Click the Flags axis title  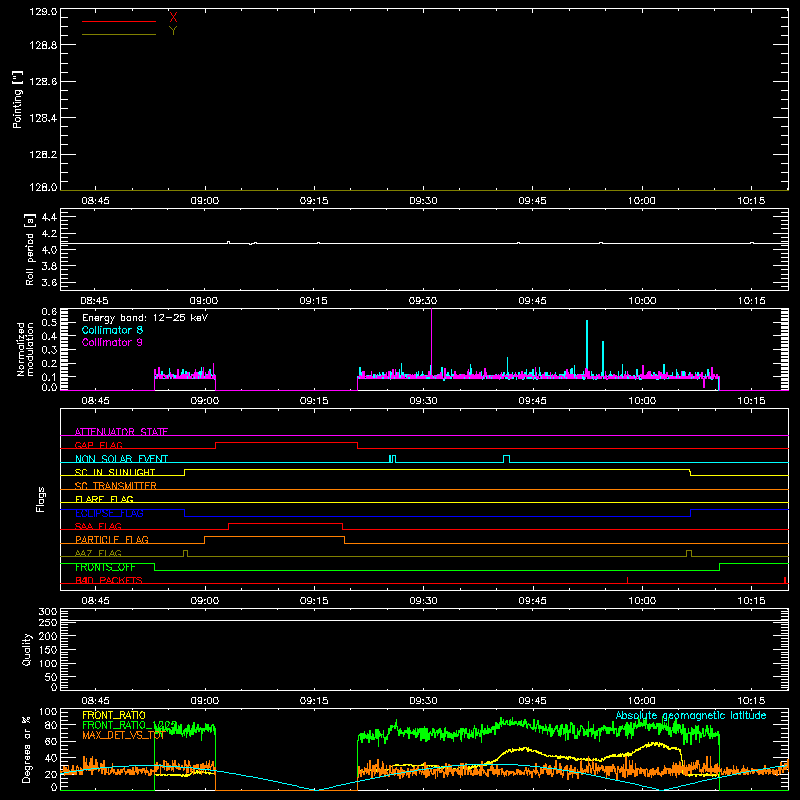point(40,499)
